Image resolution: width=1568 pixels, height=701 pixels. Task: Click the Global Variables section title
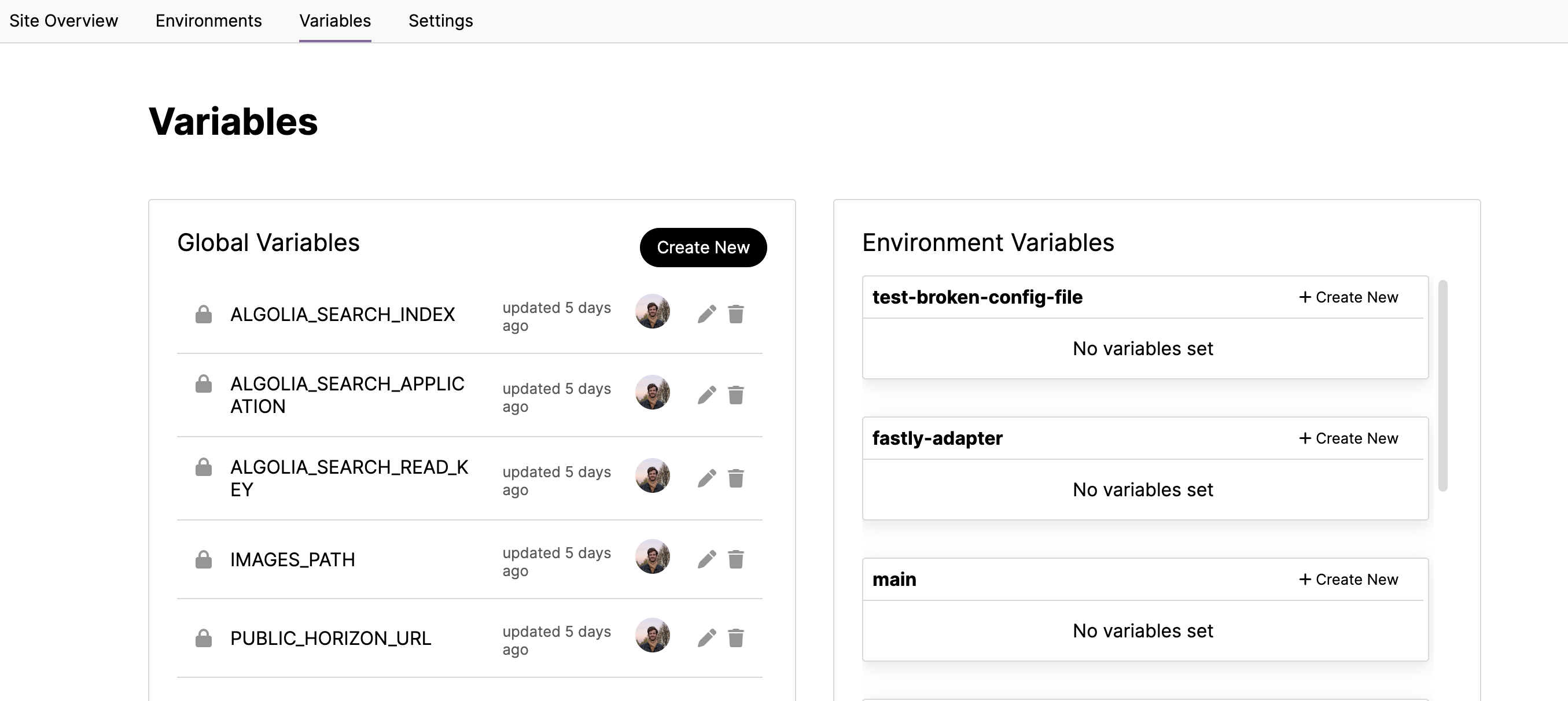[x=268, y=243]
